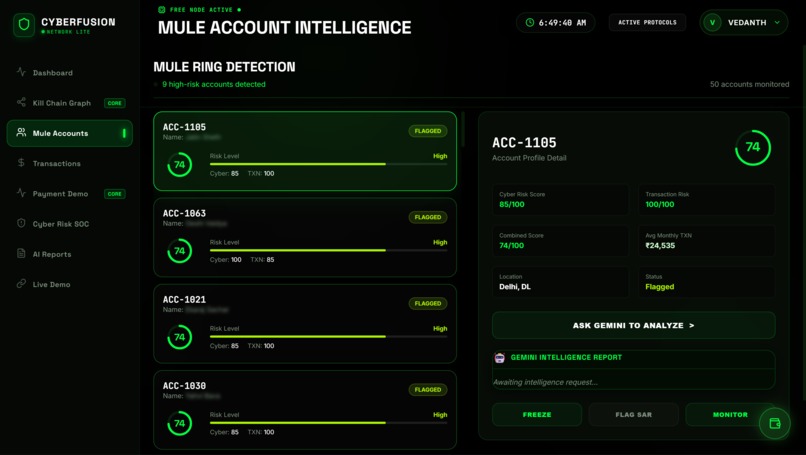
Task: Click the account list scrollbar
Action: pyautogui.click(x=463, y=129)
